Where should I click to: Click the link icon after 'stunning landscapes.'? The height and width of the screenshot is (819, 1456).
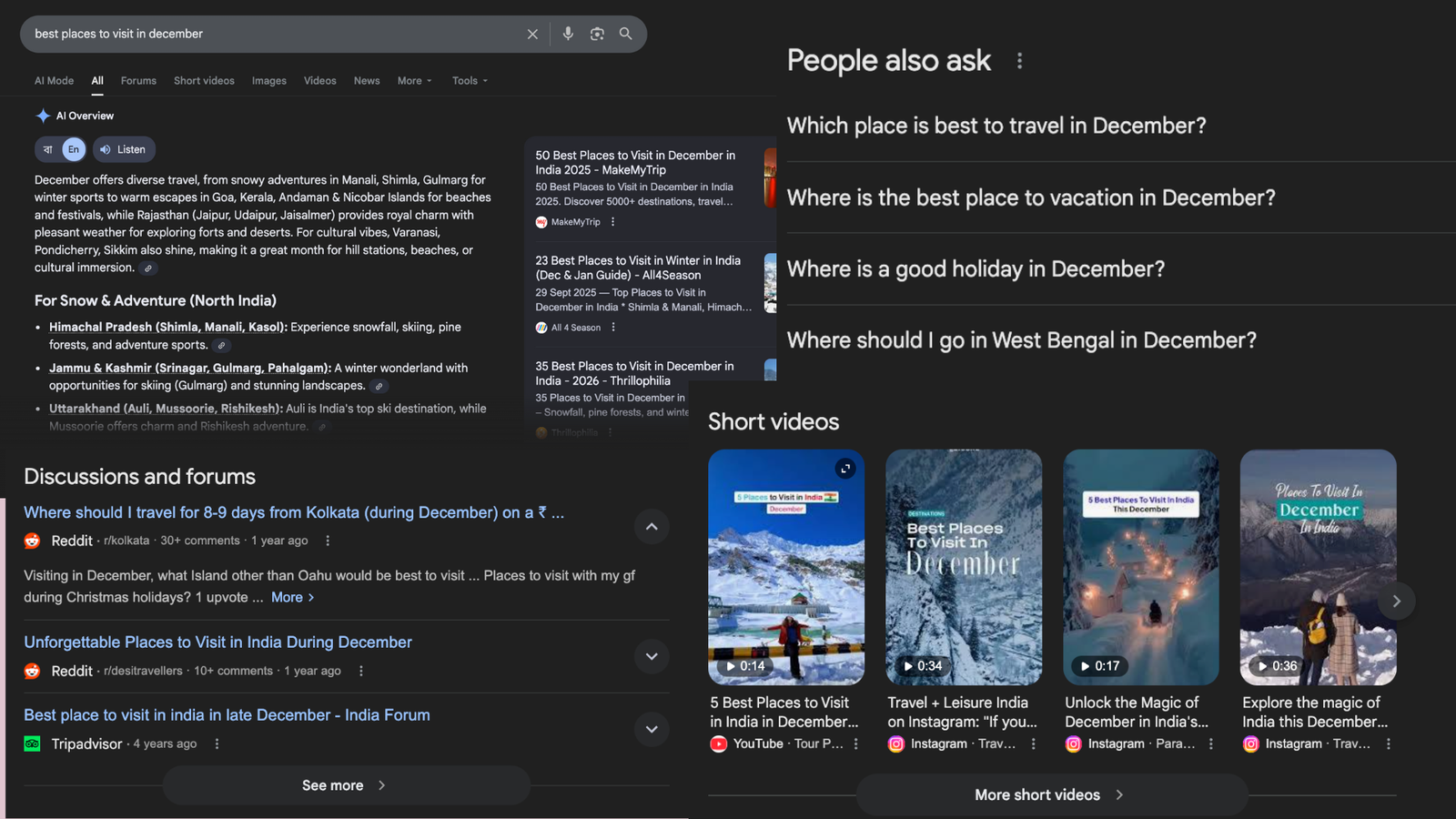point(379,386)
